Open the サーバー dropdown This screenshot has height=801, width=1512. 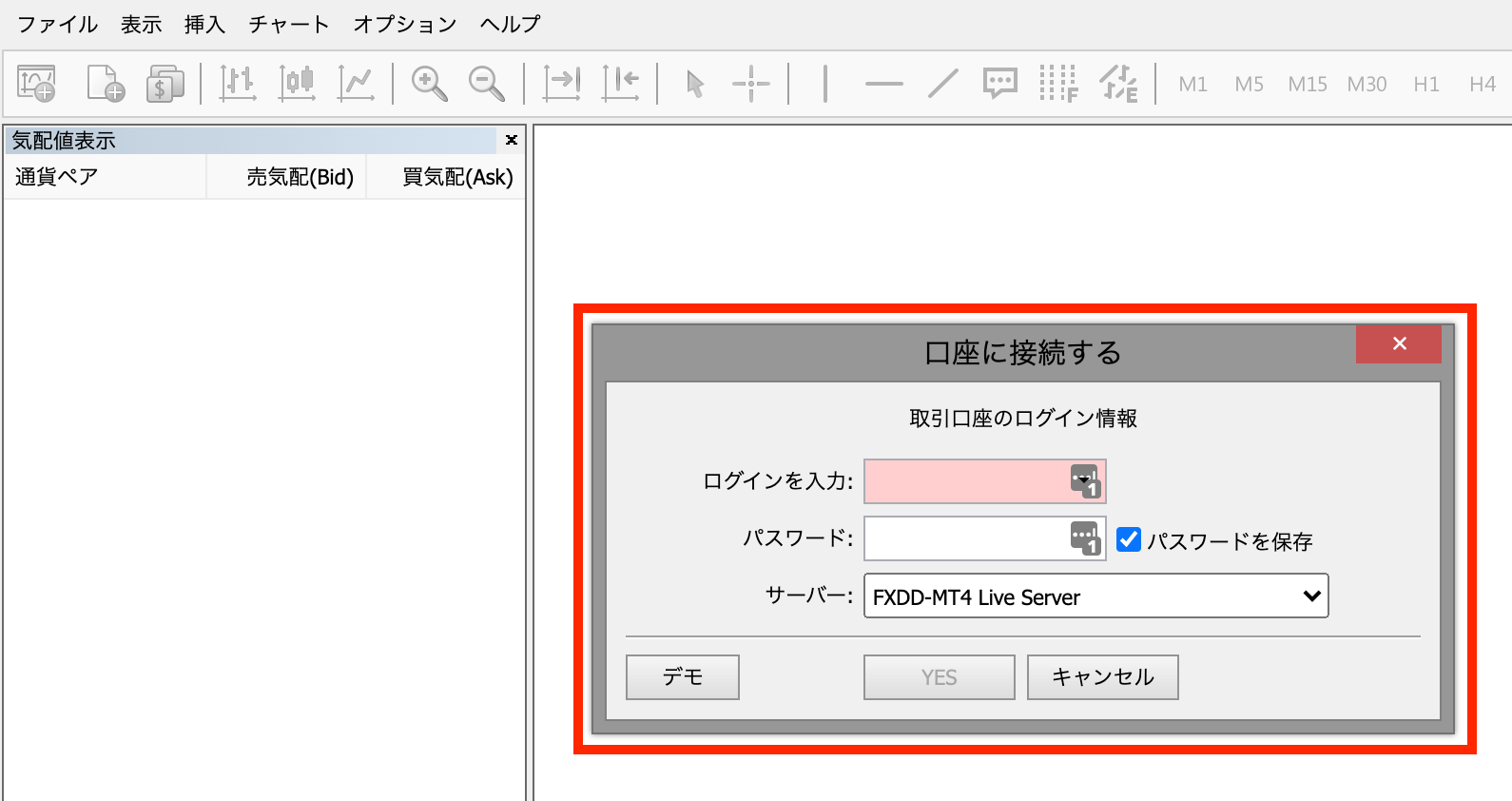[1095, 596]
